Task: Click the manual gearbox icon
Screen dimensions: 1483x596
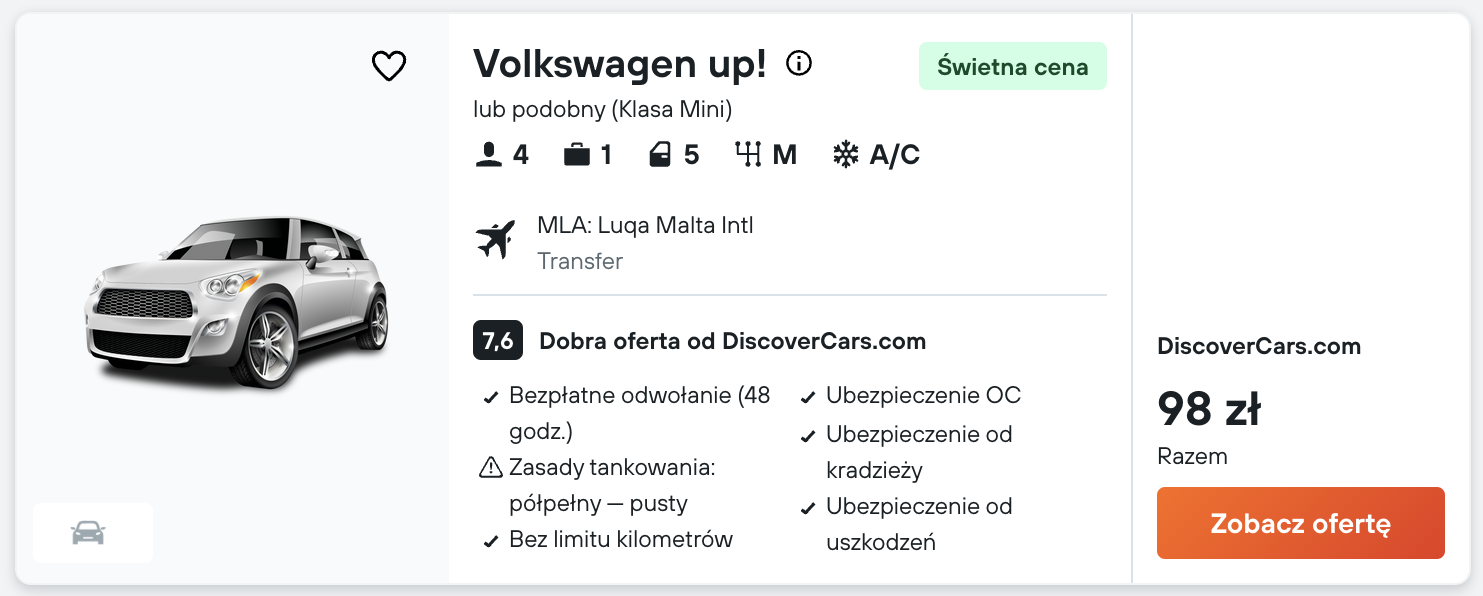Action: (x=748, y=155)
